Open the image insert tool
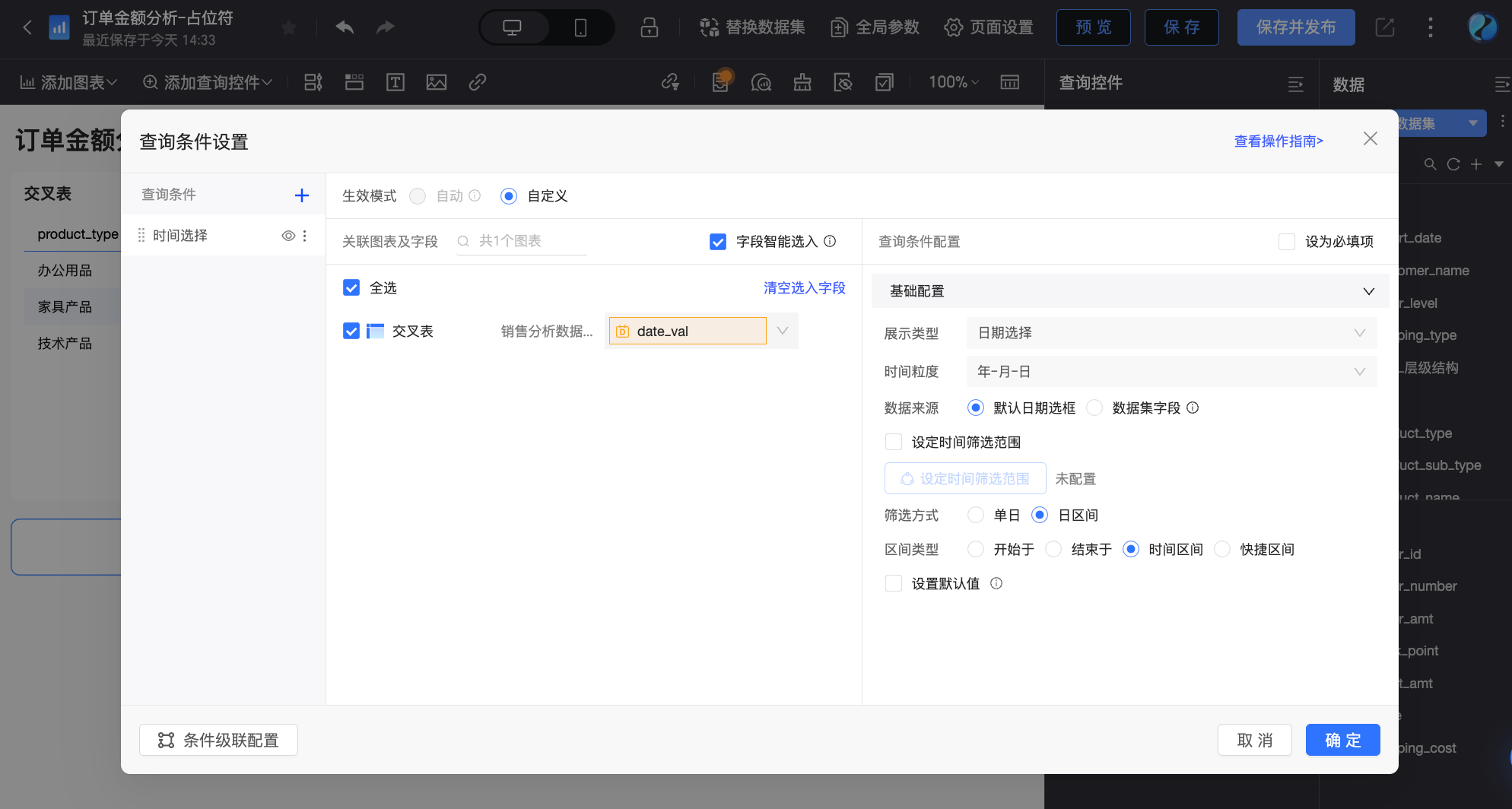 pyautogui.click(x=436, y=82)
